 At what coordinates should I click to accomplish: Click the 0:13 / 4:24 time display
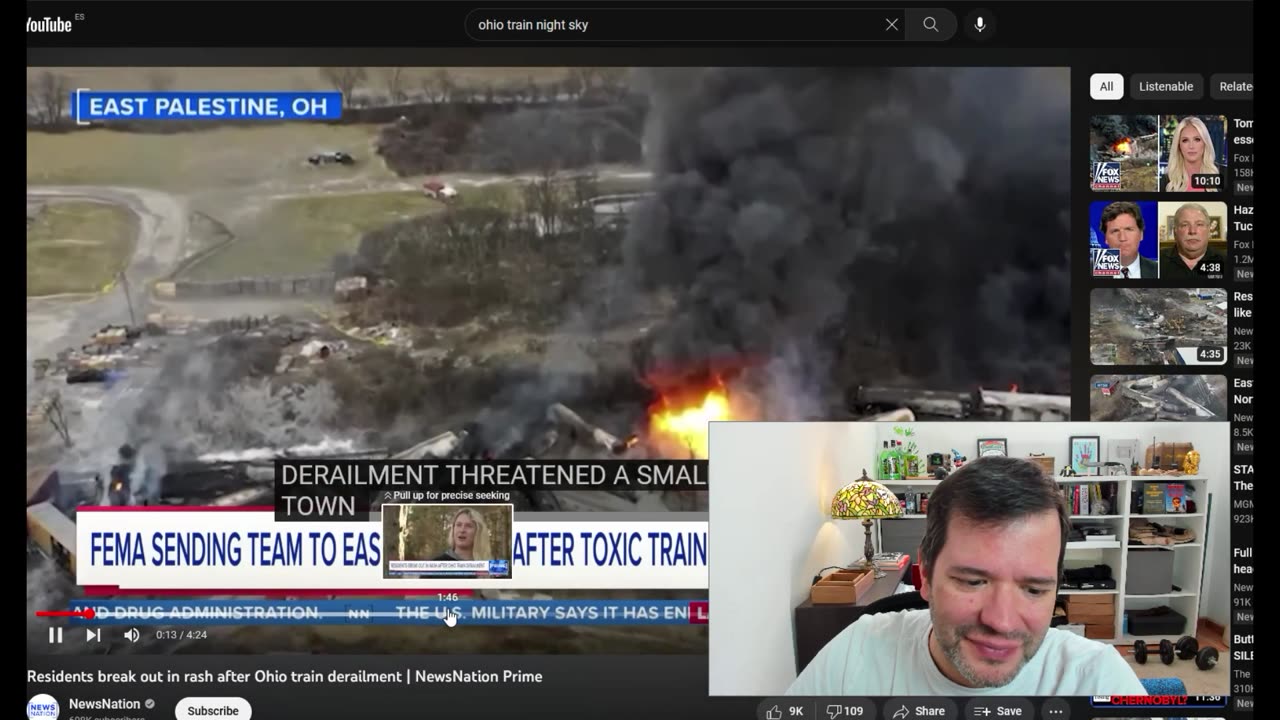[181, 635]
